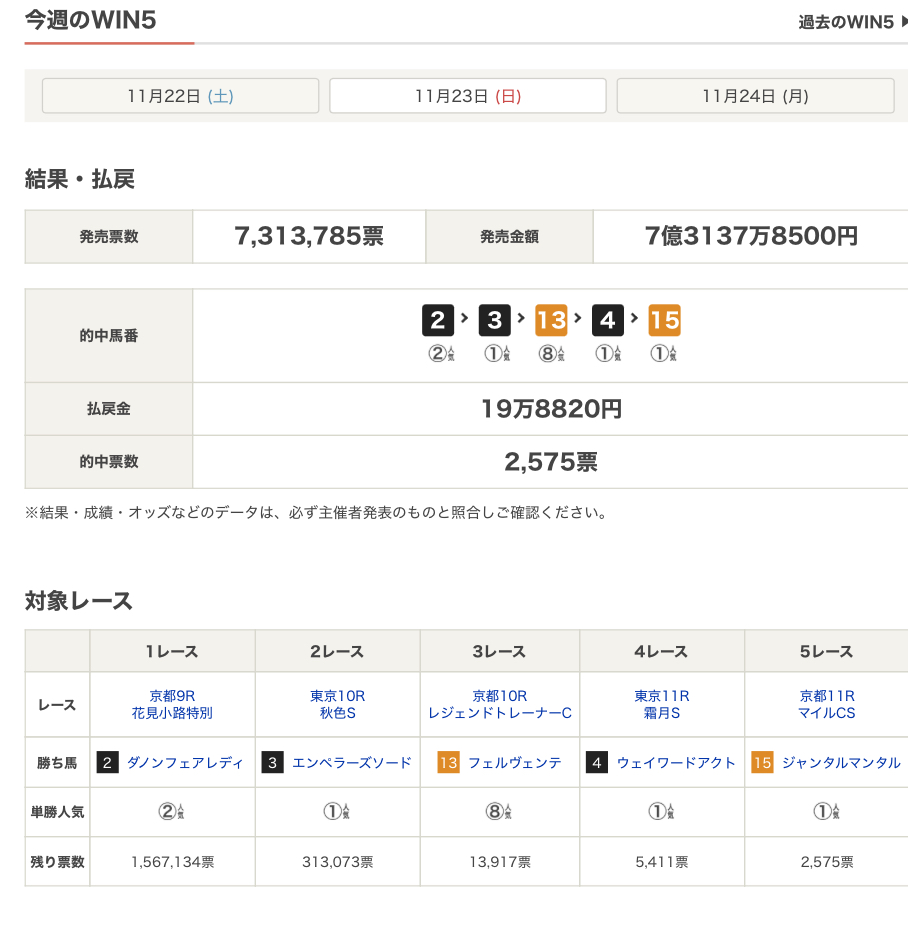Image resolution: width=908 pixels, height=933 pixels.
Task: Open the 過去のWIN5 link
Action: [852, 22]
